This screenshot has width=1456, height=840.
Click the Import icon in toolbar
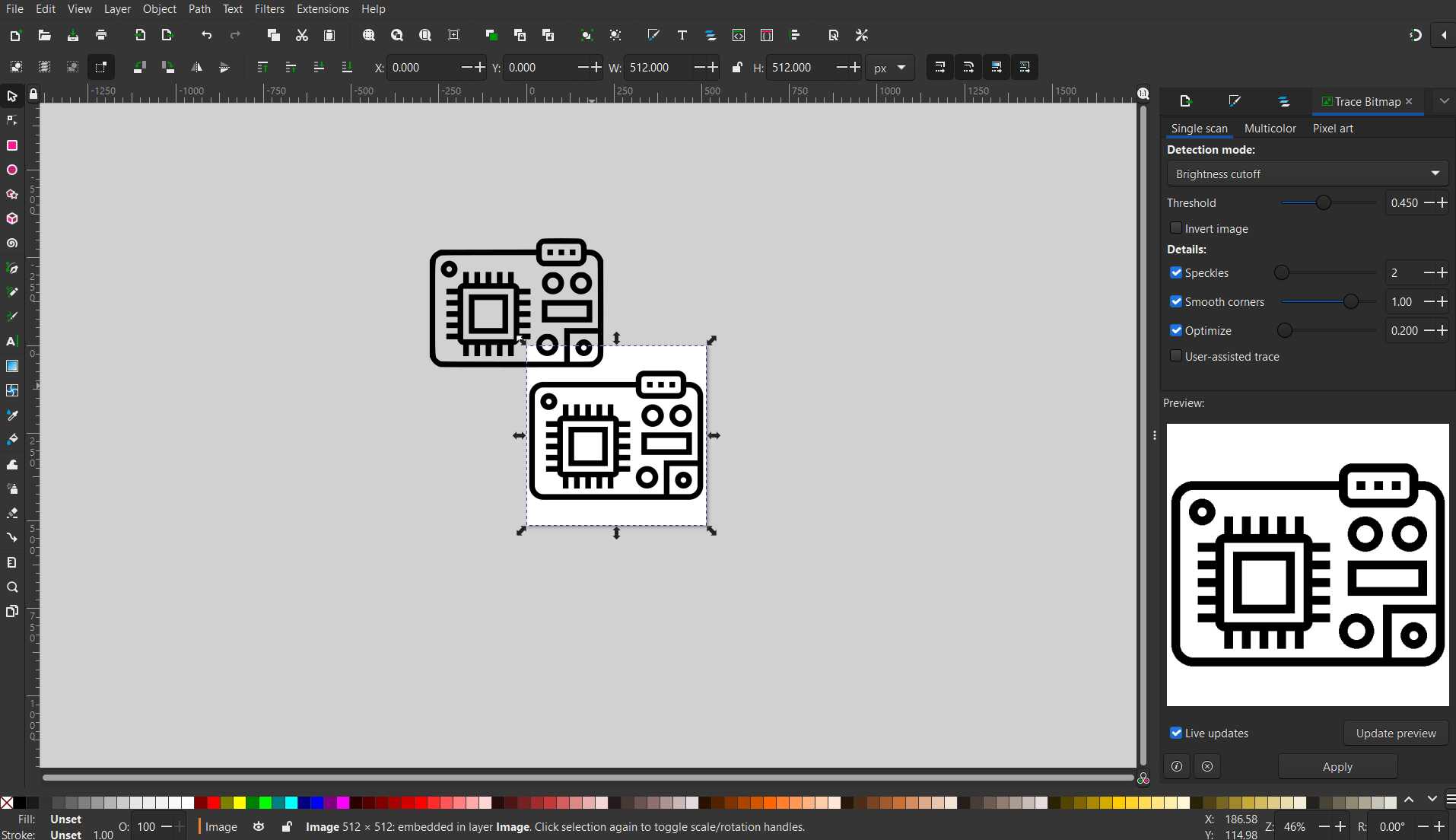pos(139,35)
